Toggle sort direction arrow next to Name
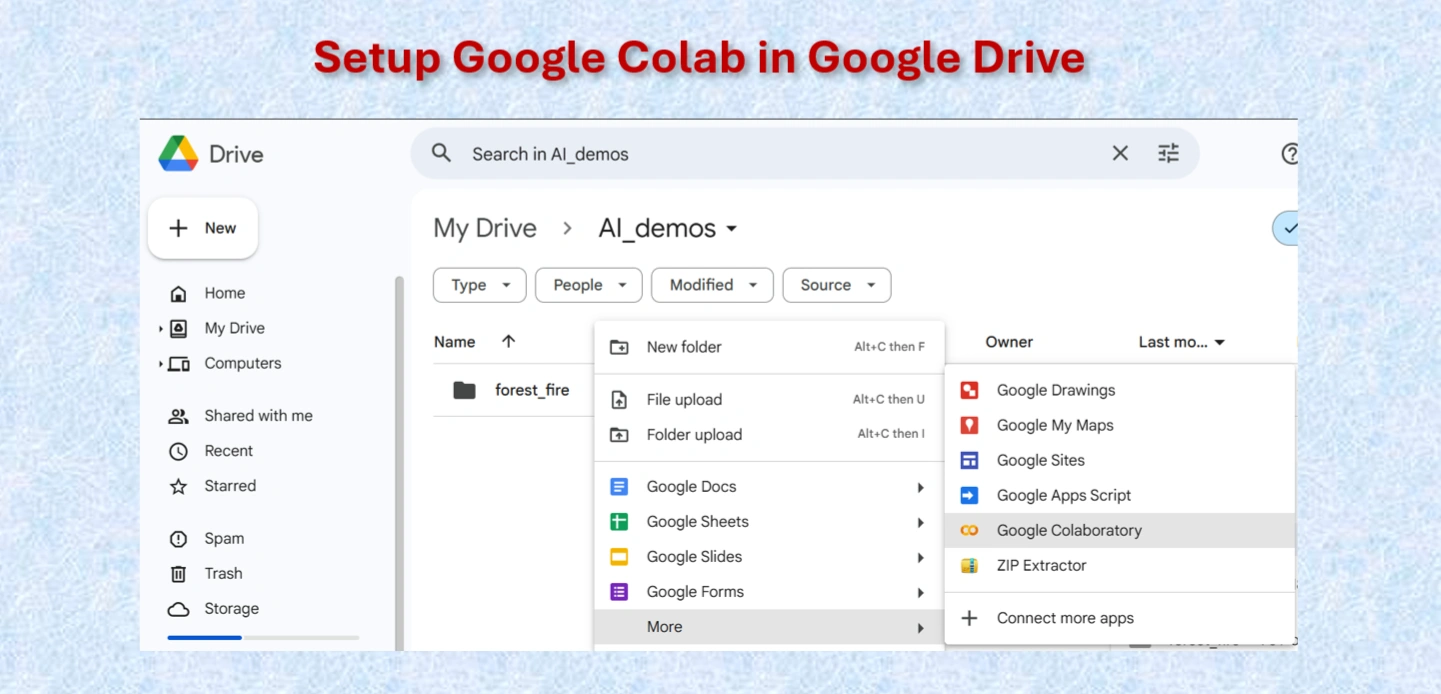The height and width of the screenshot is (694, 1441). 508,342
